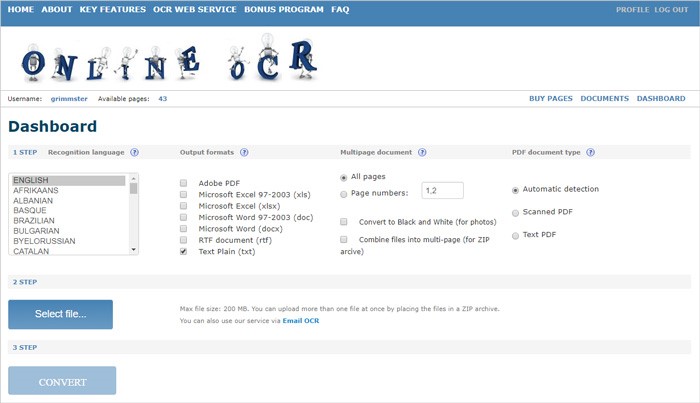700x403 pixels.
Task: Check Microsoft Word 97-2003 (doc) format
Action: click(183, 217)
